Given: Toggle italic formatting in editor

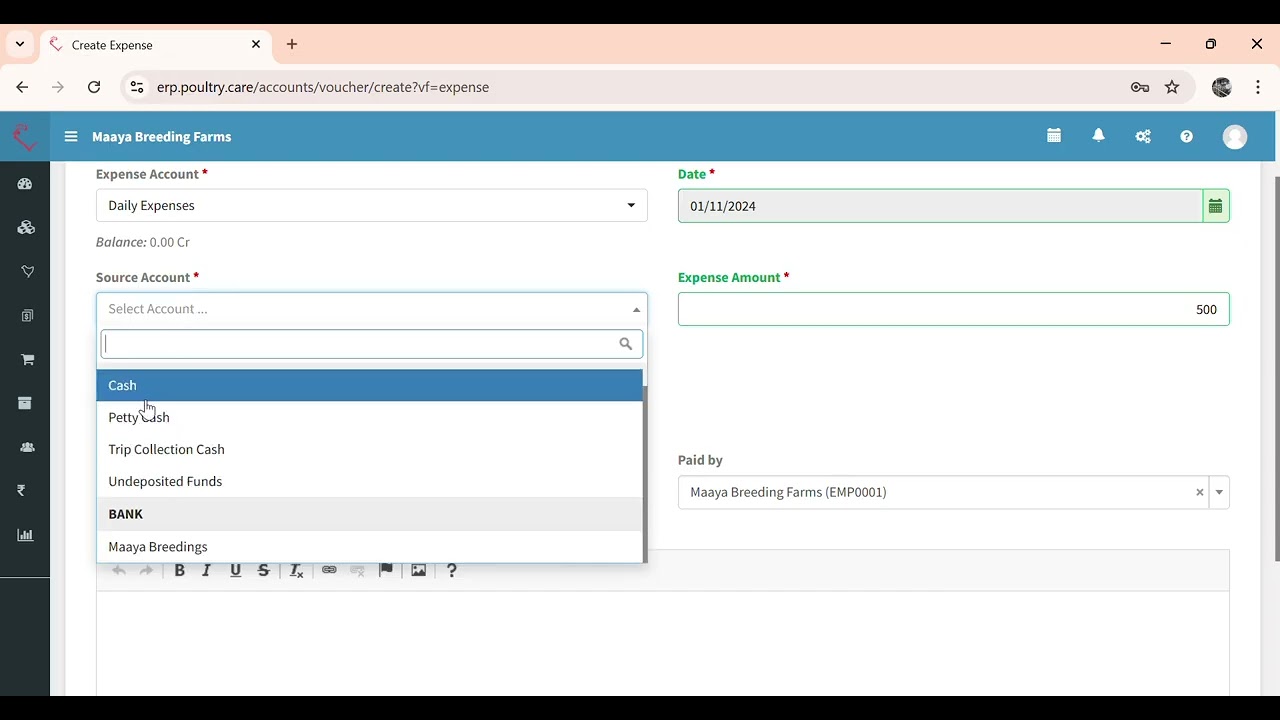Looking at the screenshot, I should tap(207, 570).
